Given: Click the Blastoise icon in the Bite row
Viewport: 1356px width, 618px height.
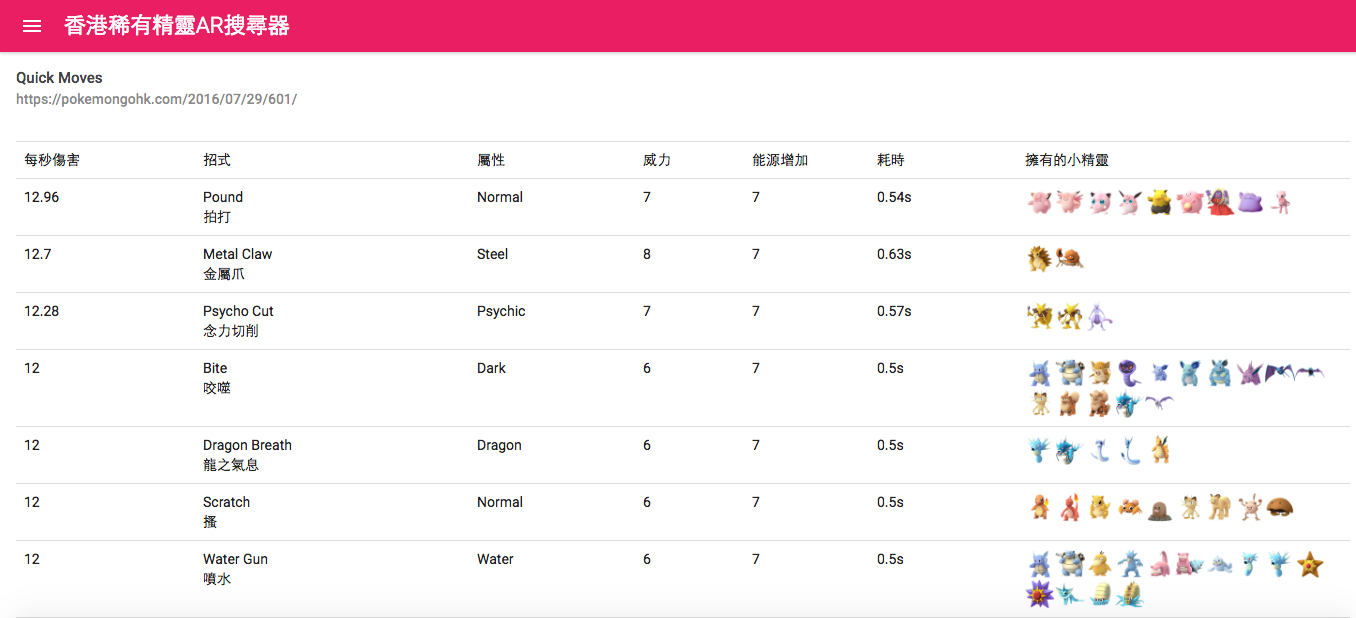Looking at the screenshot, I should pos(1070,374).
